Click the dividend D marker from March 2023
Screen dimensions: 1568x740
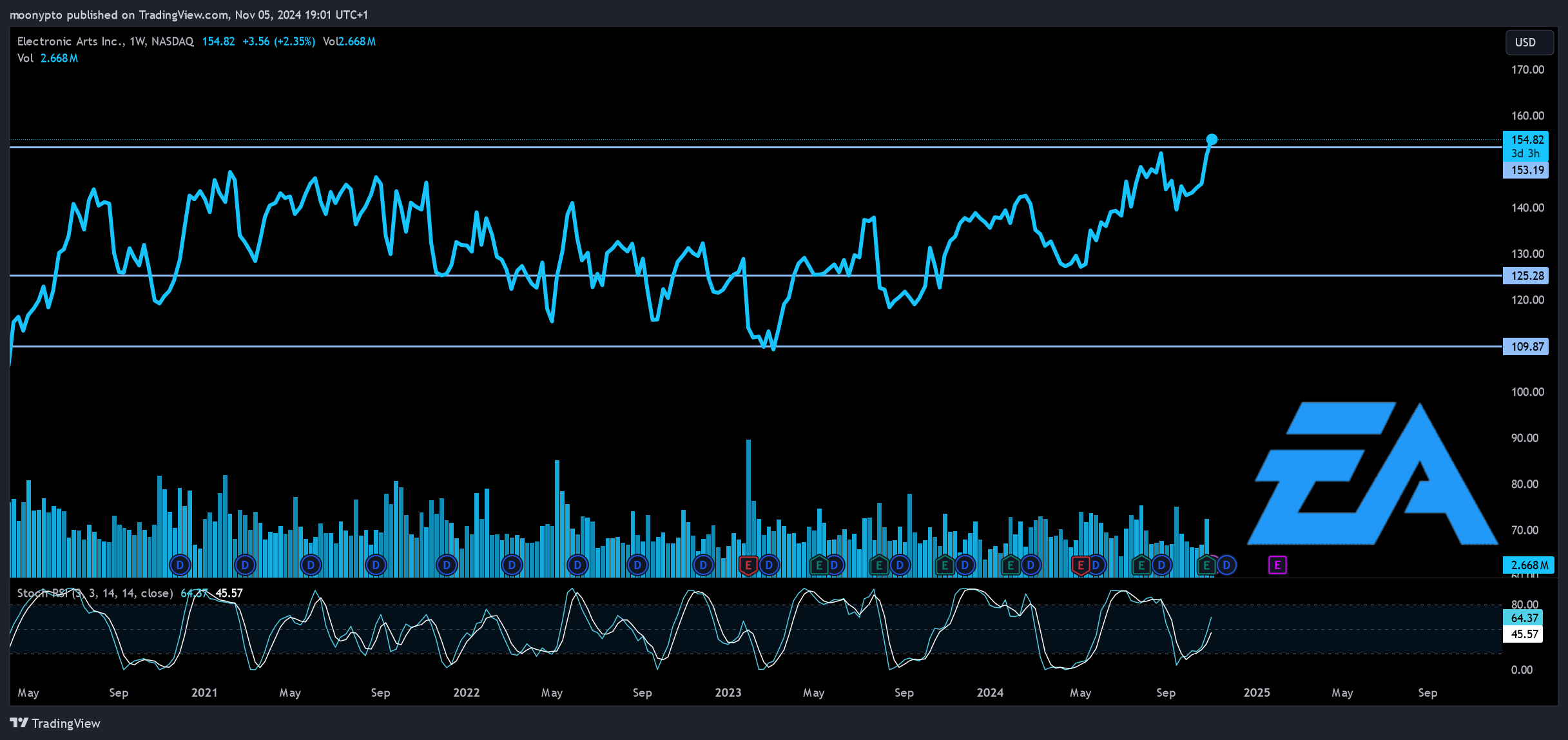769,565
